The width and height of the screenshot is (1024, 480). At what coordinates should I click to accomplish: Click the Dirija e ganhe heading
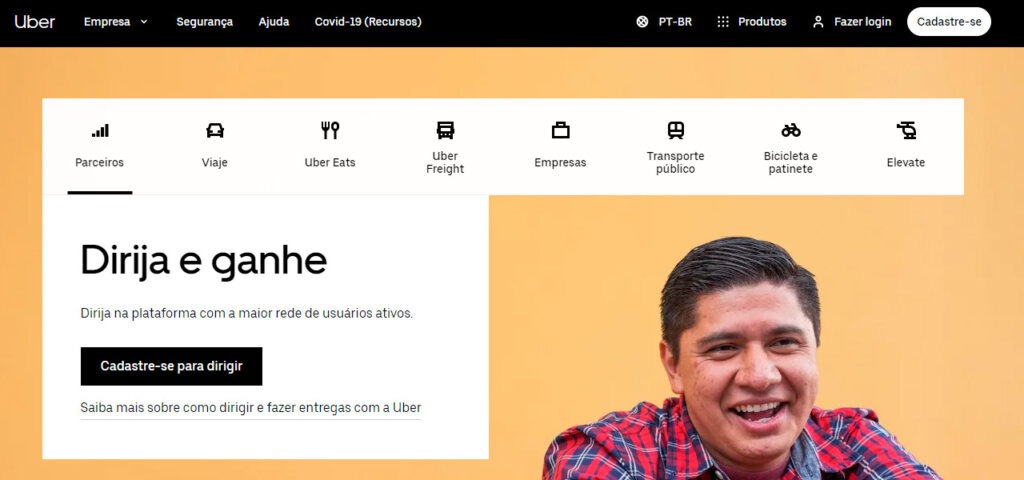click(x=204, y=261)
